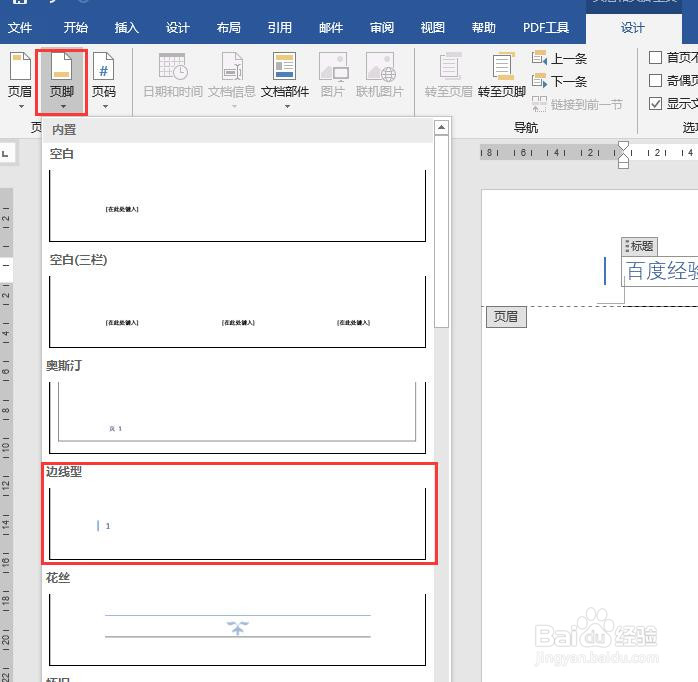The image size is (698, 682).
Task: Click the footer gallery scrollbar thumb
Action: coord(441,231)
